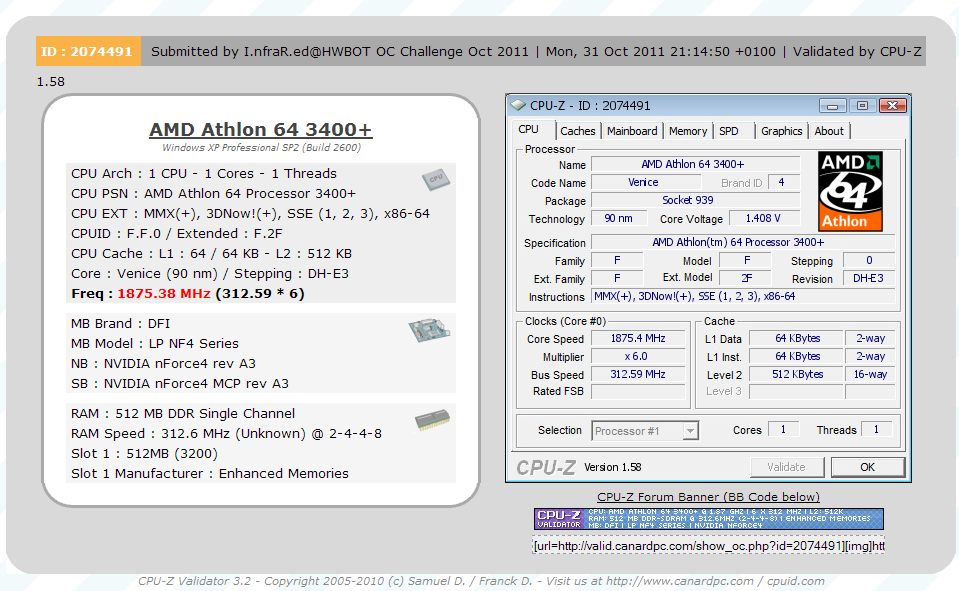Click the MB Model : LP NF4 Series line
The image size is (959, 591).
(155, 343)
